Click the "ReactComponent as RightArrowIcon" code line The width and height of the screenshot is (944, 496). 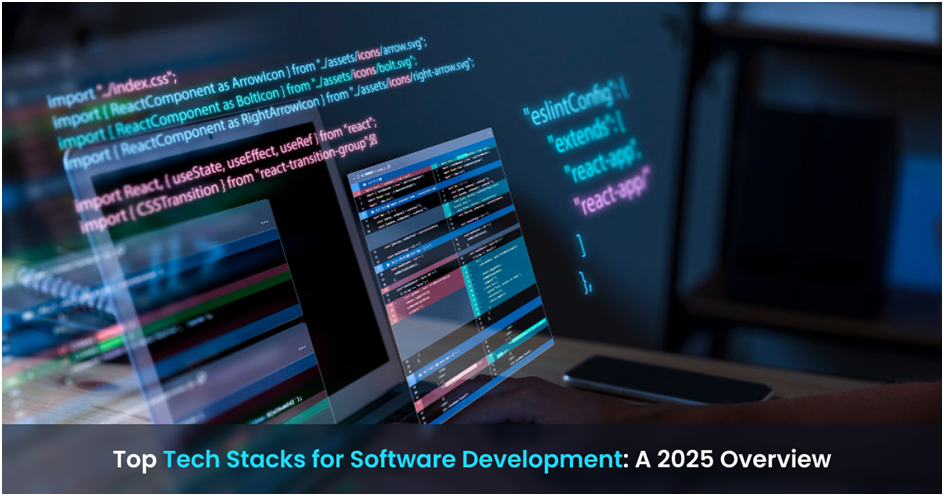coord(270,113)
